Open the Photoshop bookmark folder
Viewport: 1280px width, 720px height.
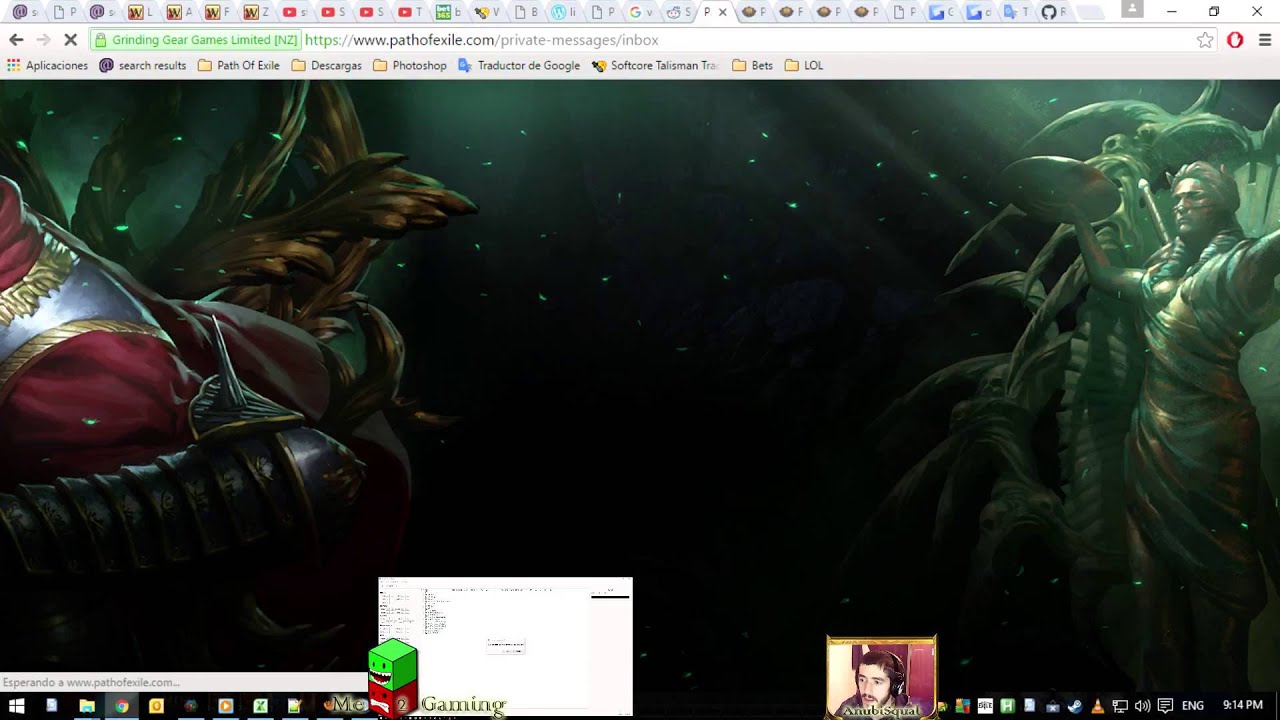[410, 65]
